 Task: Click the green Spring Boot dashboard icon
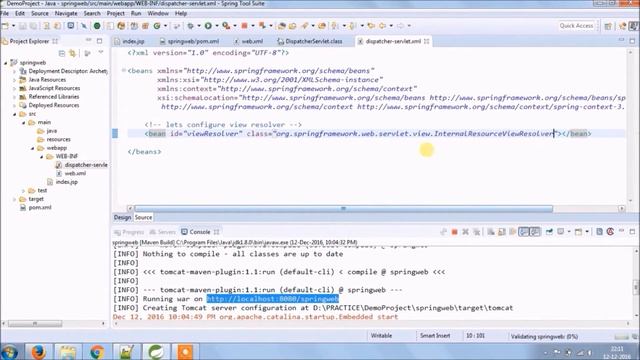point(97,26)
